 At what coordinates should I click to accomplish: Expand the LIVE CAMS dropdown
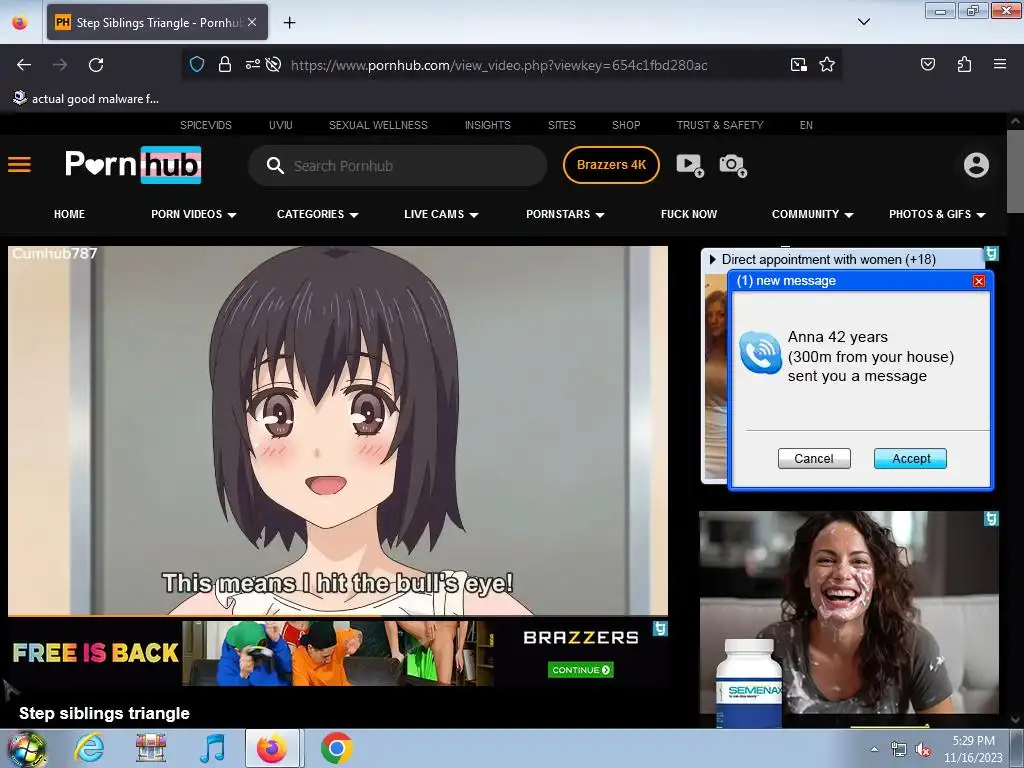441,214
